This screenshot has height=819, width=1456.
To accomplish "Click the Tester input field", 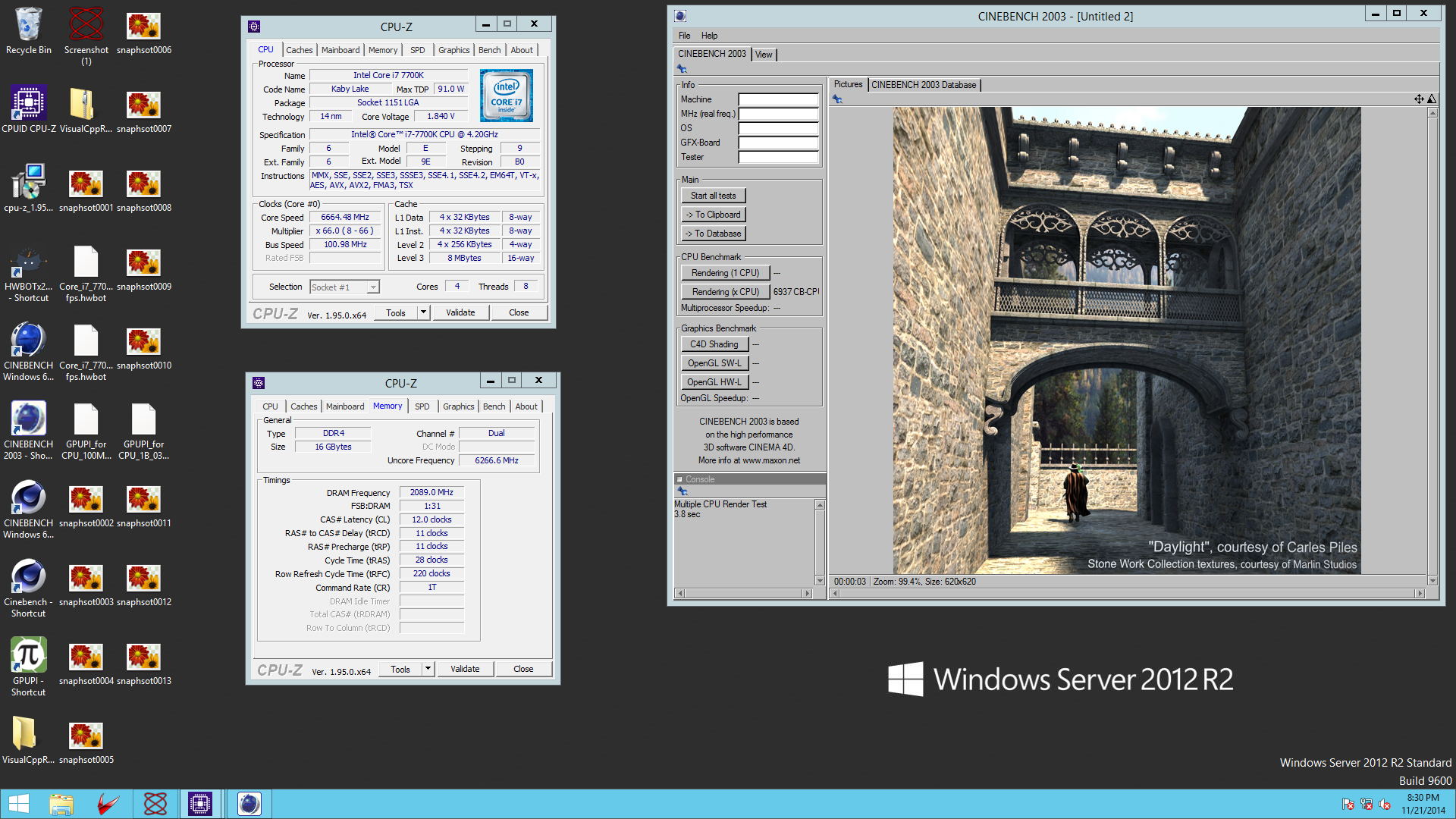I will pos(779,157).
